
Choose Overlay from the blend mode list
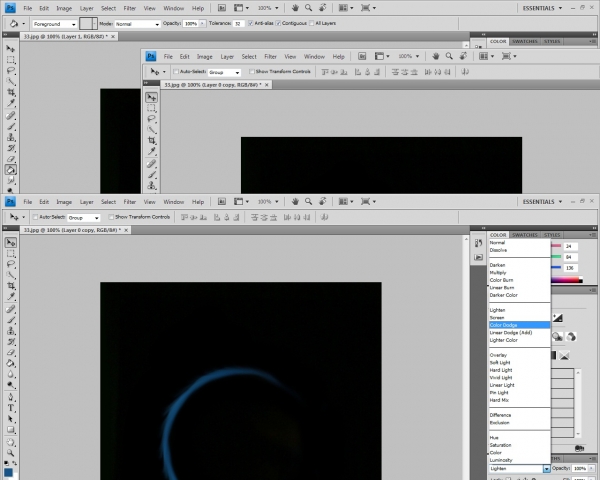[x=520, y=355]
